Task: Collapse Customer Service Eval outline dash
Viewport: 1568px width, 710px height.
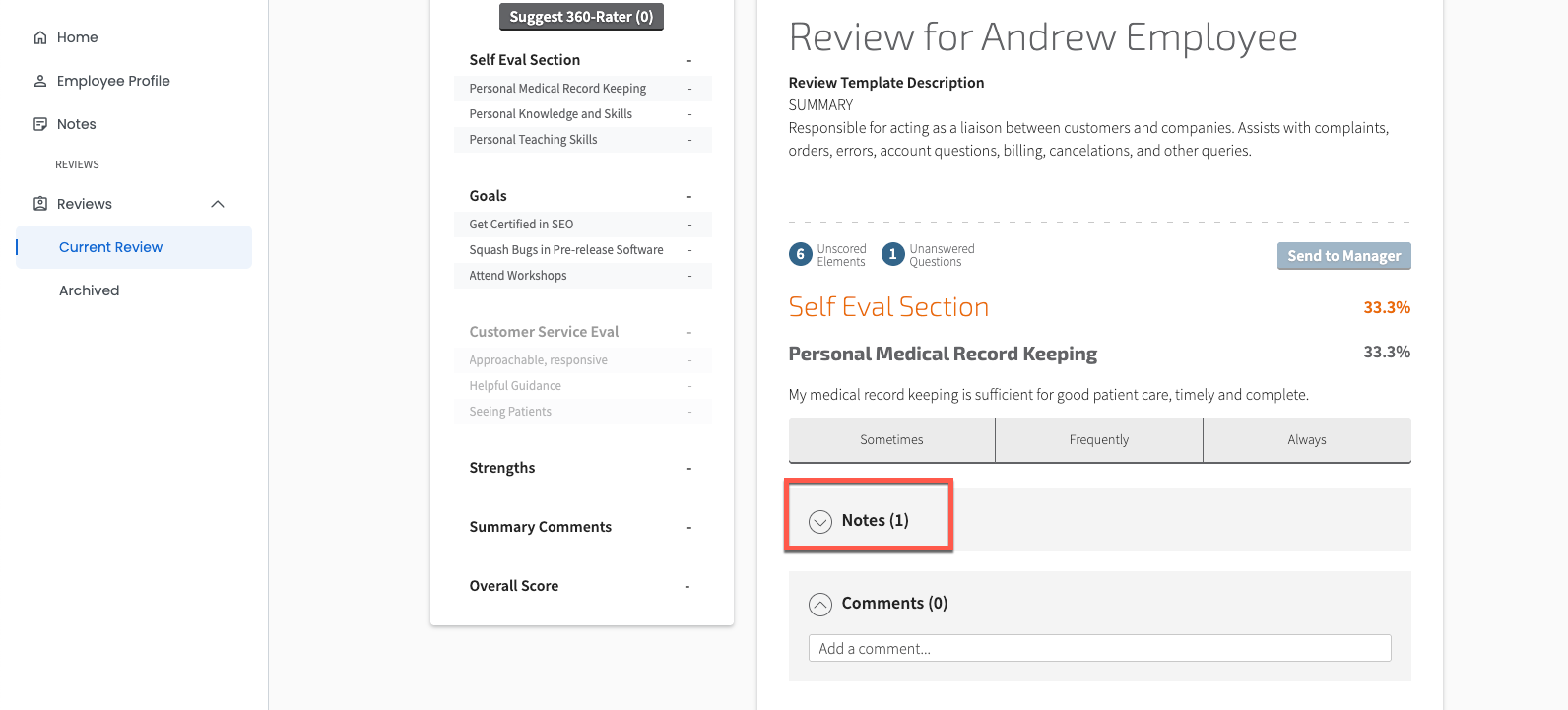Action: (689, 333)
